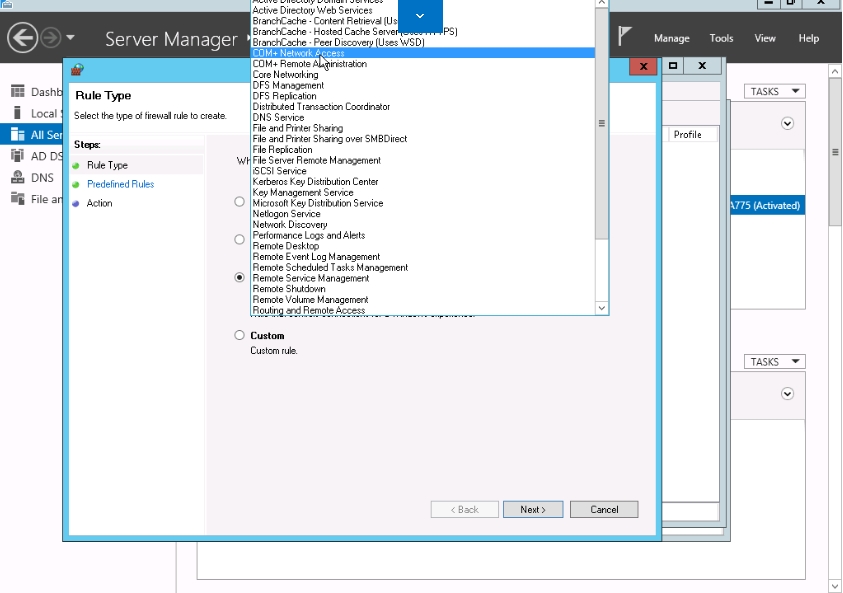The width and height of the screenshot is (843, 593).
Task: Open the DNS role in the sidebar
Action: pos(17,177)
